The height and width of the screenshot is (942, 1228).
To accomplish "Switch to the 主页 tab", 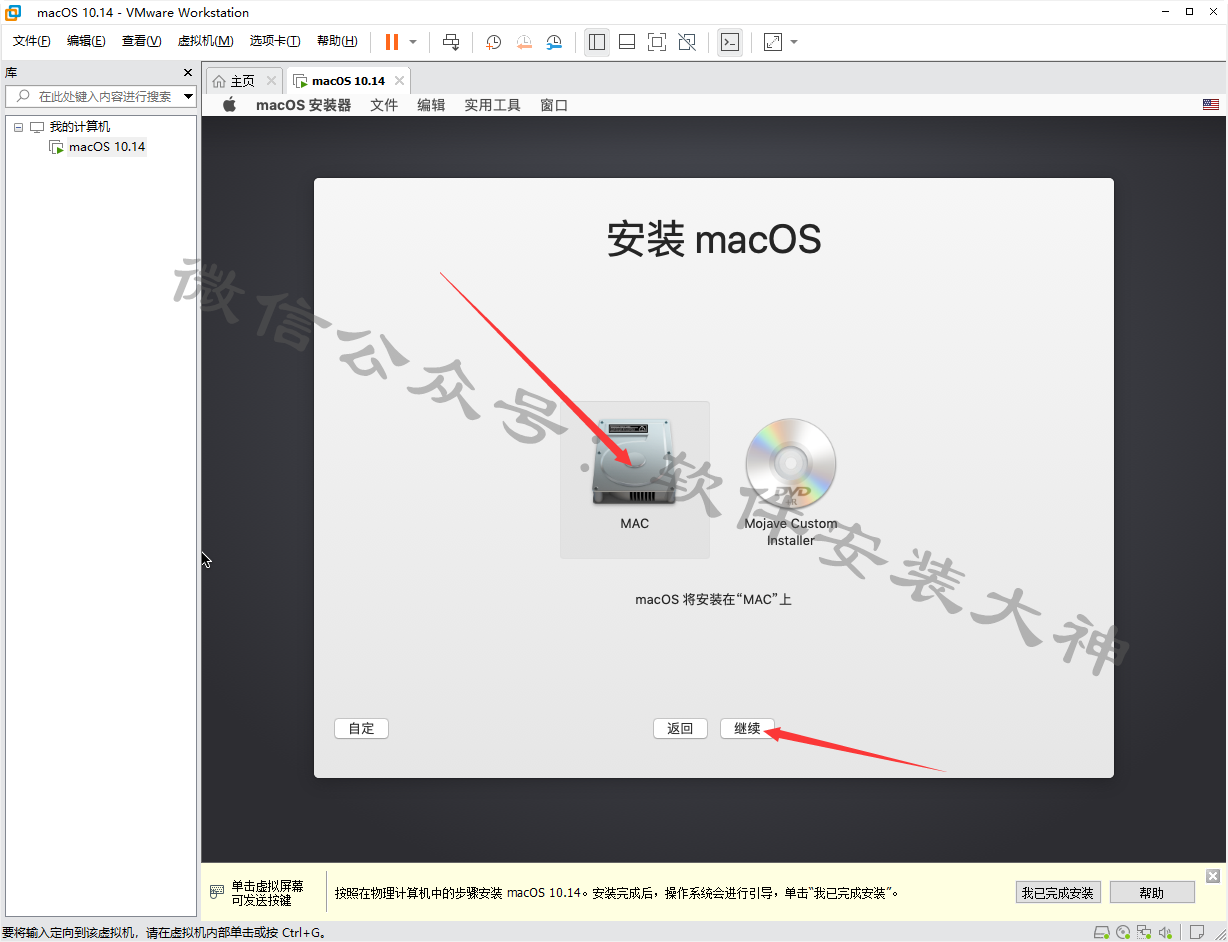I will (x=244, y=81).
